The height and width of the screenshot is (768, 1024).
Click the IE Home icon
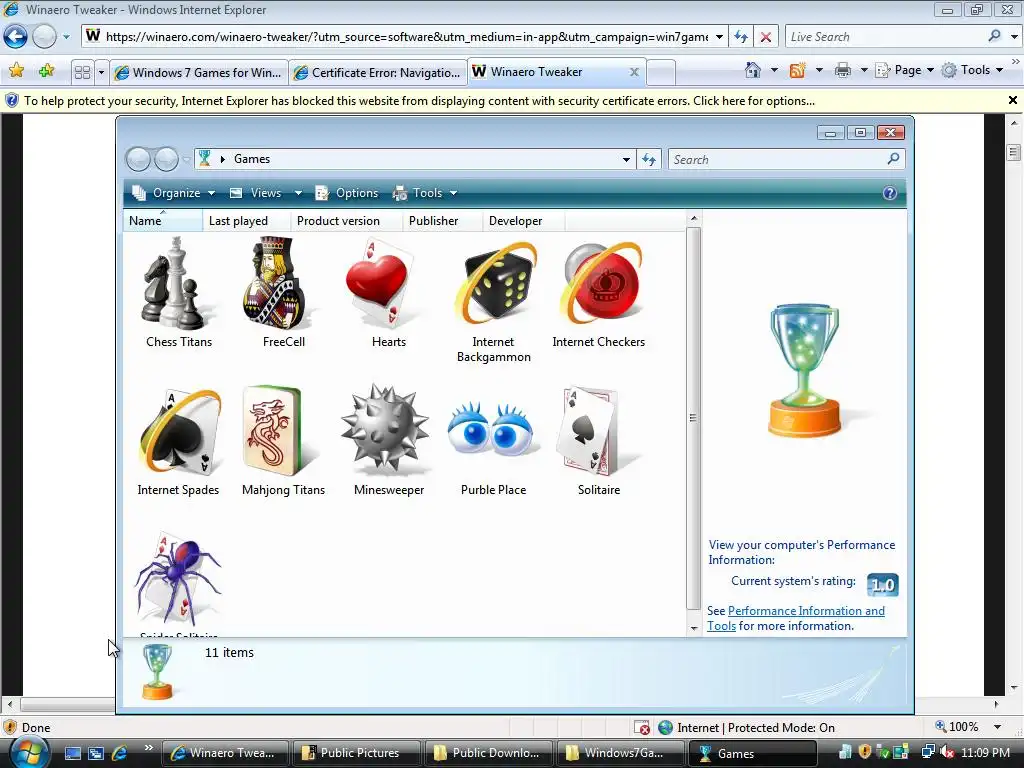(752, 70)
